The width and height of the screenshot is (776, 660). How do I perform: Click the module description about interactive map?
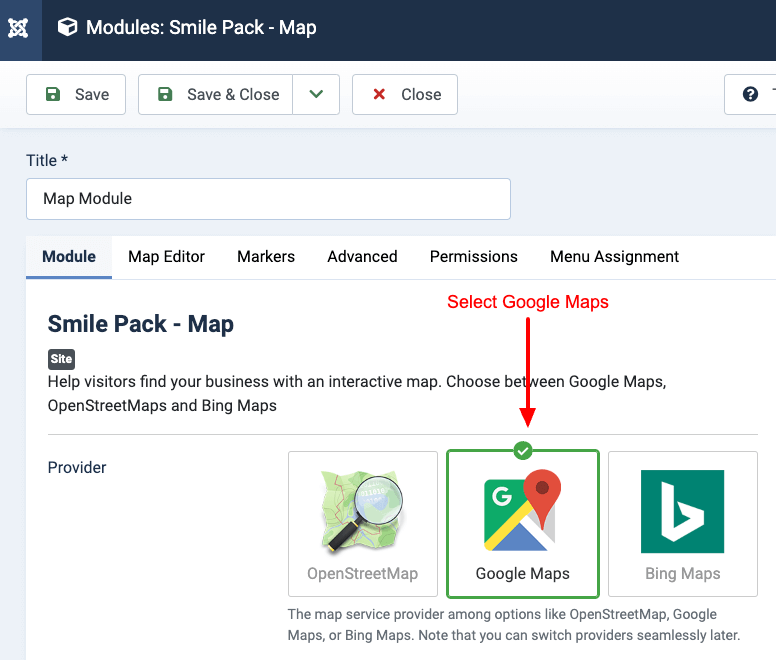[357, 394]
